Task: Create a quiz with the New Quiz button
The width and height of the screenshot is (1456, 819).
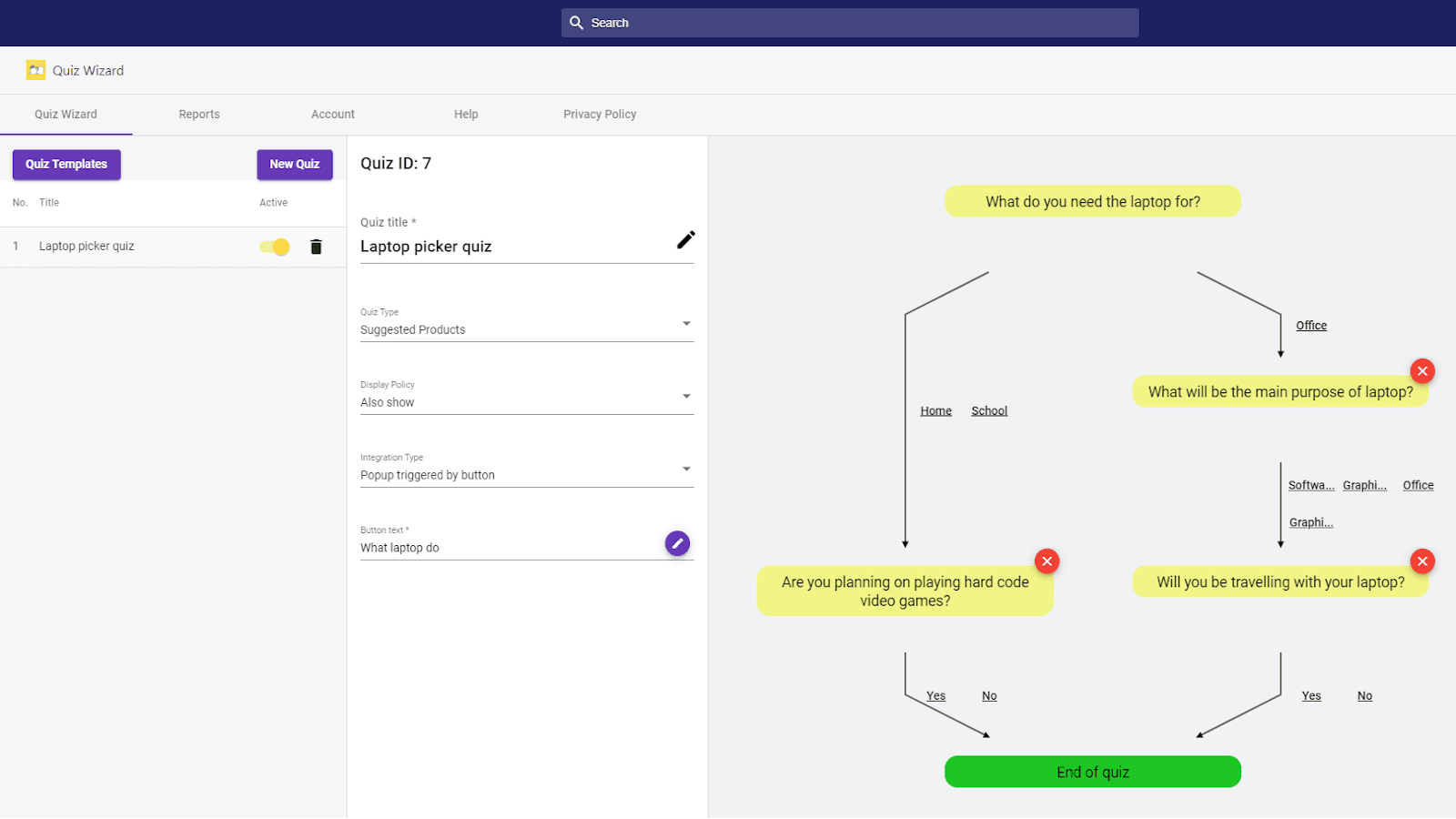Action: (x=294, y=164)
